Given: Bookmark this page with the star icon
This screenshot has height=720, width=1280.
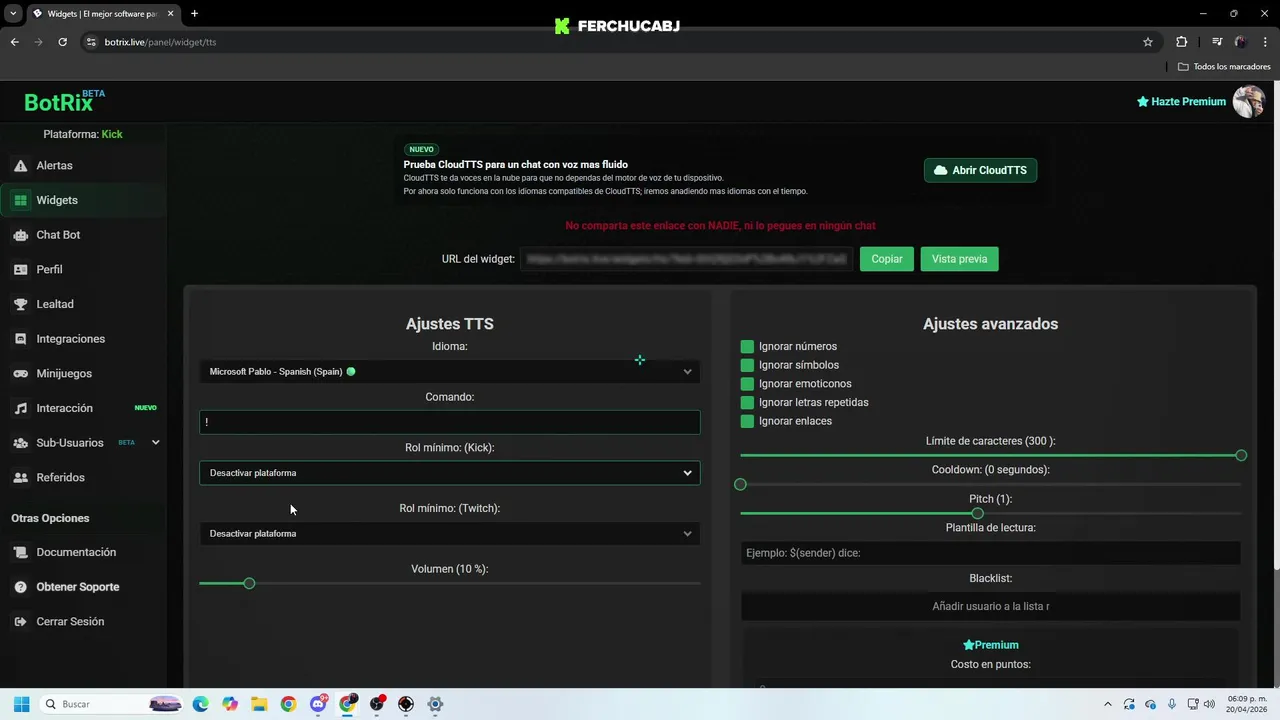Looking at the screenshot, I should pos(1148,42).
